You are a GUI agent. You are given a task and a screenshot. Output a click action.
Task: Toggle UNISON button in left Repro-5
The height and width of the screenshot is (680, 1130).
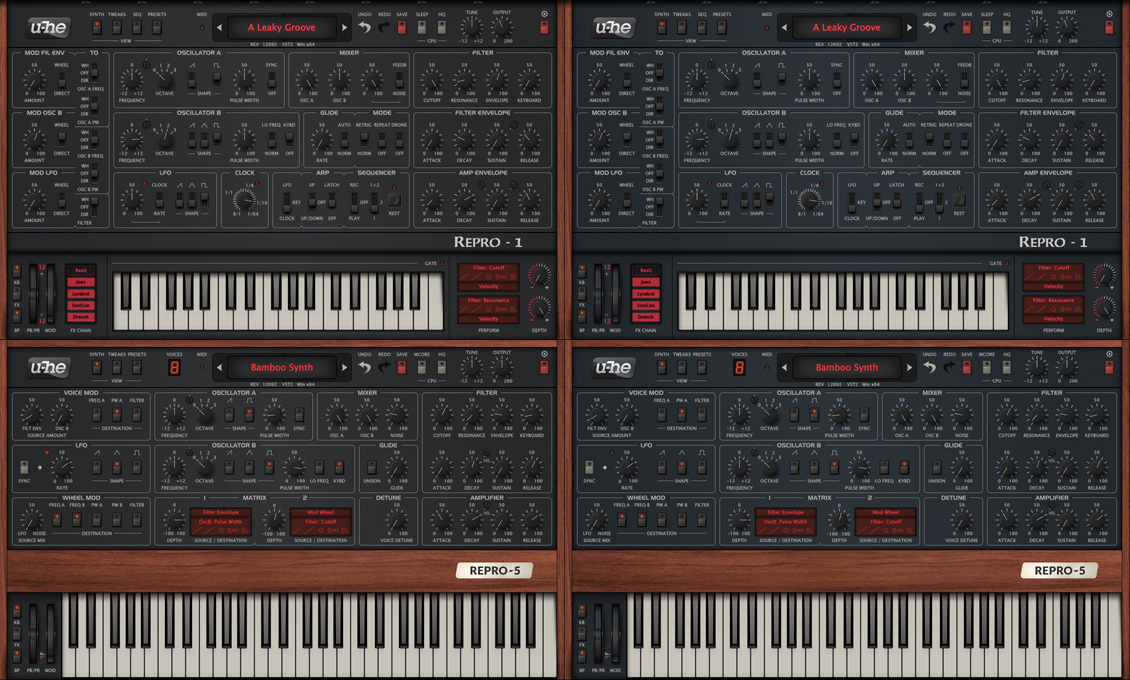pyautogui.click(x=372, y=468)
